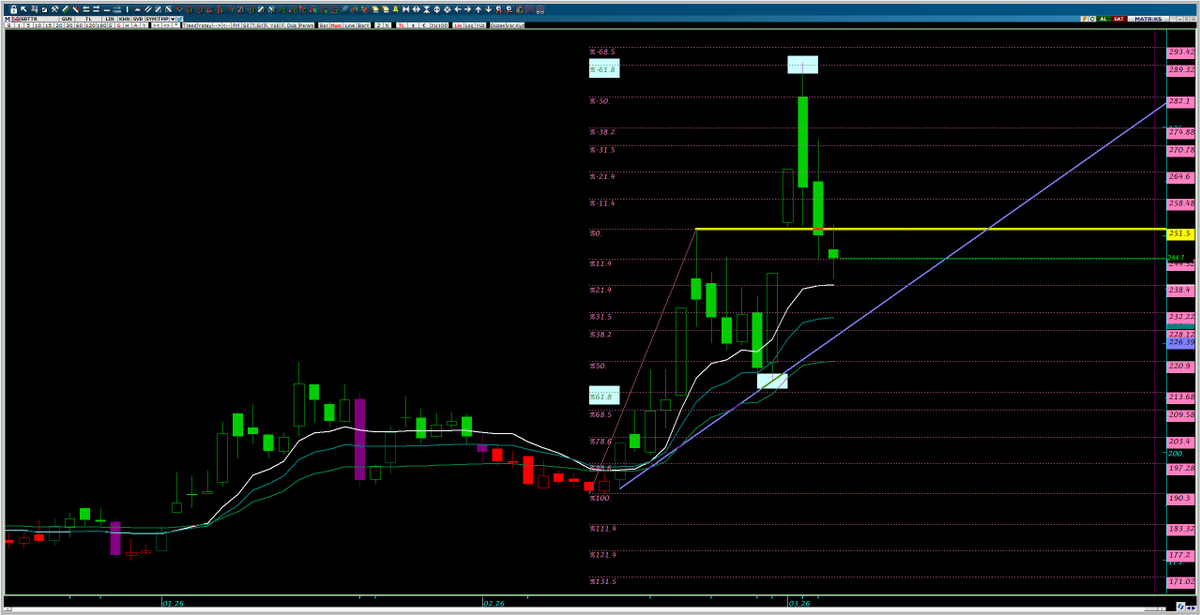Screen dimensions: 1200x615
Task: Click the highlighted %61.8 Fibonacci label
Action: pos(603,395)
